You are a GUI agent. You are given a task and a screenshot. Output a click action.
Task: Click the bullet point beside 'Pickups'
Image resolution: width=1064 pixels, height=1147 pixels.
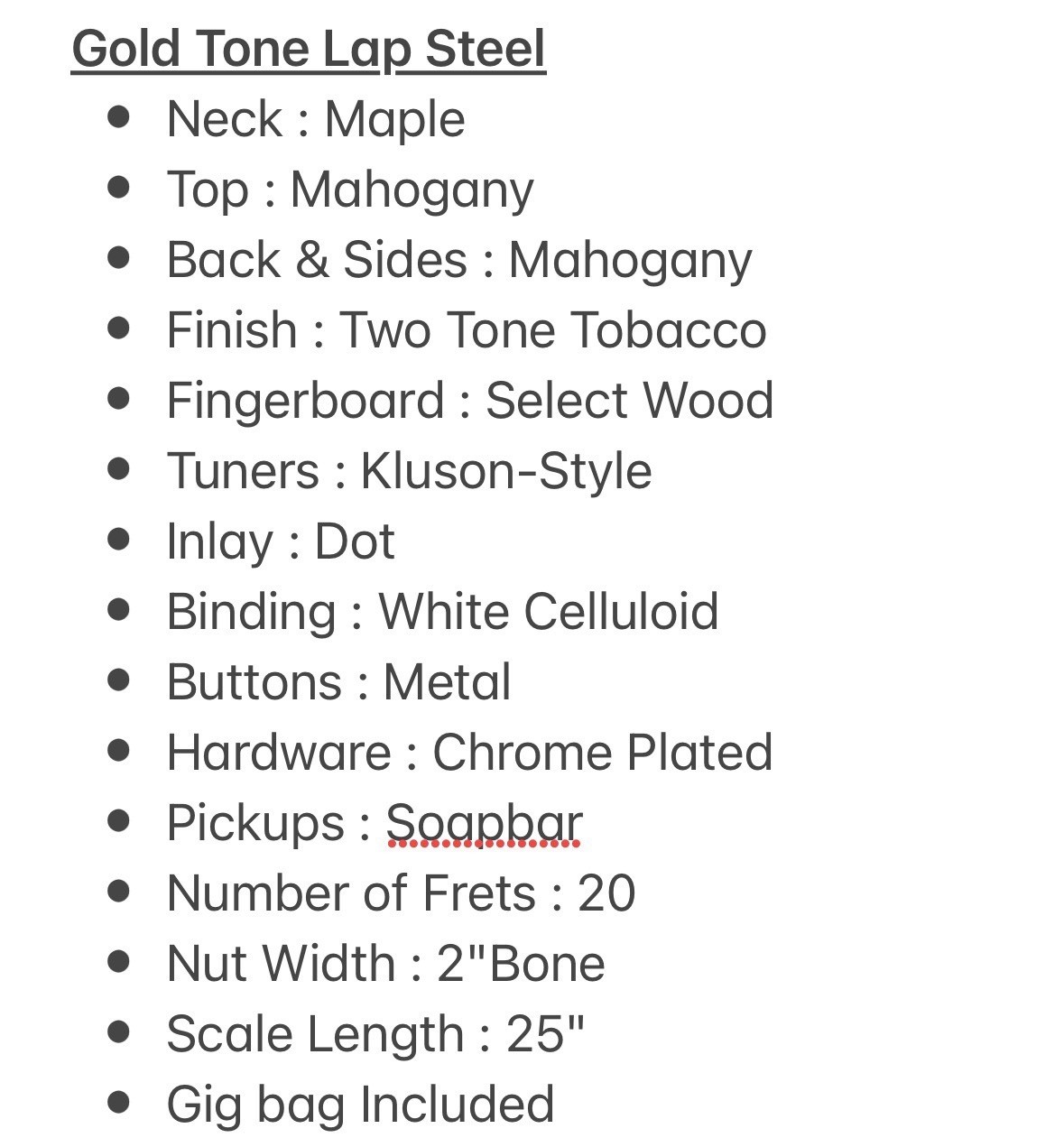[x=118, y=820]
